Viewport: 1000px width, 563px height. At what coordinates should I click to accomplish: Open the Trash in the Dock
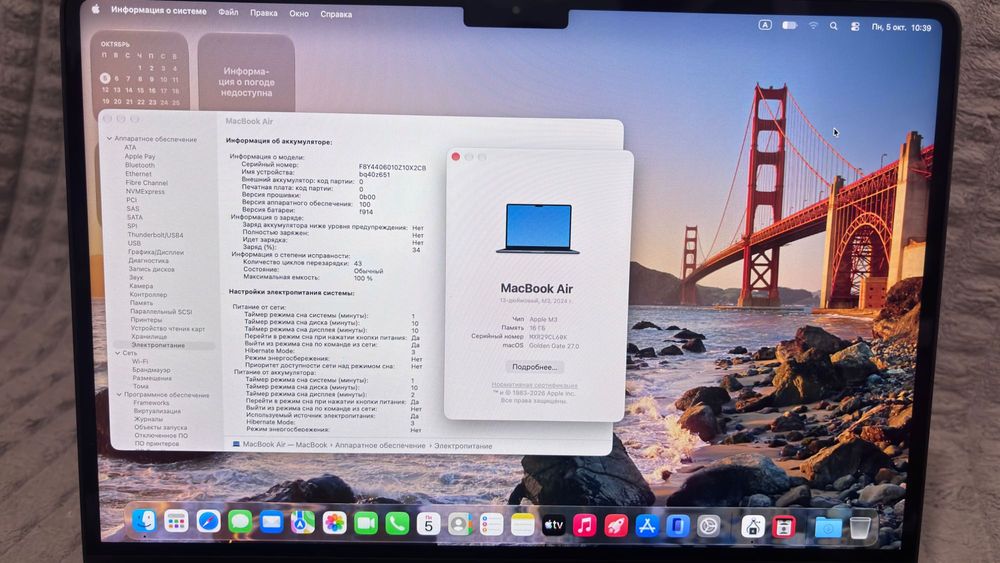860,528
